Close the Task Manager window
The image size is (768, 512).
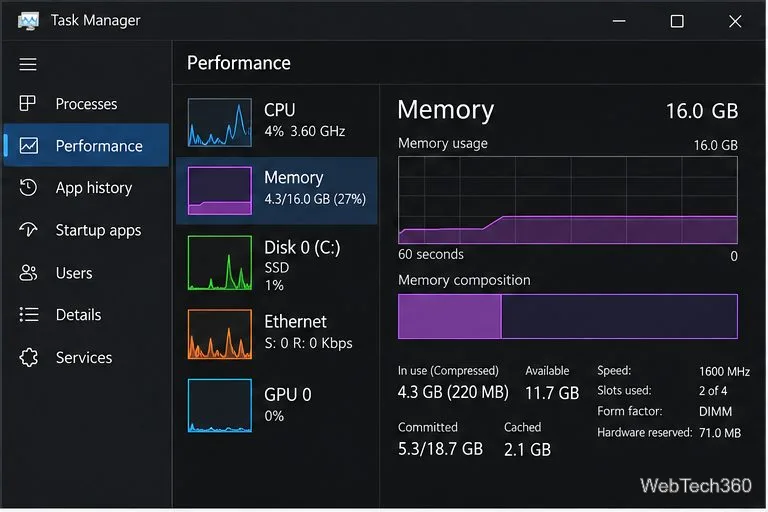pyautogui.click(x=735, y=21)
